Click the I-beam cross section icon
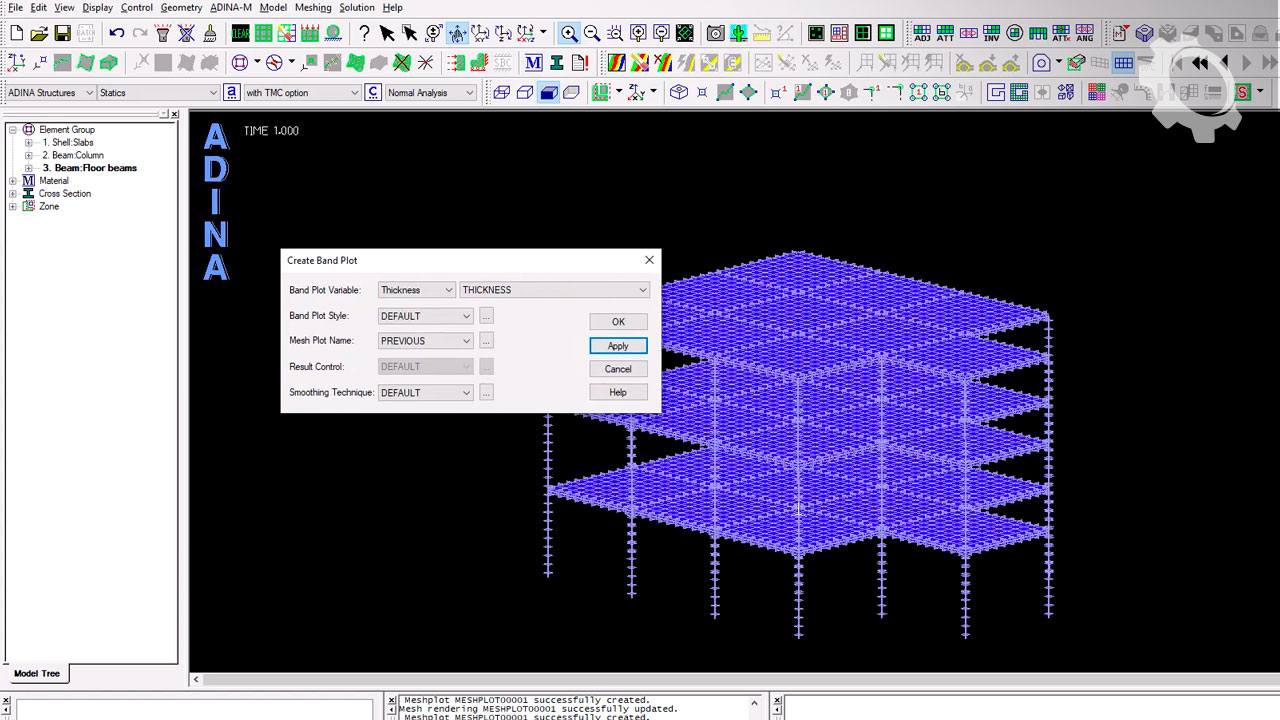1280x720 pixels. (x=556, y=63)
